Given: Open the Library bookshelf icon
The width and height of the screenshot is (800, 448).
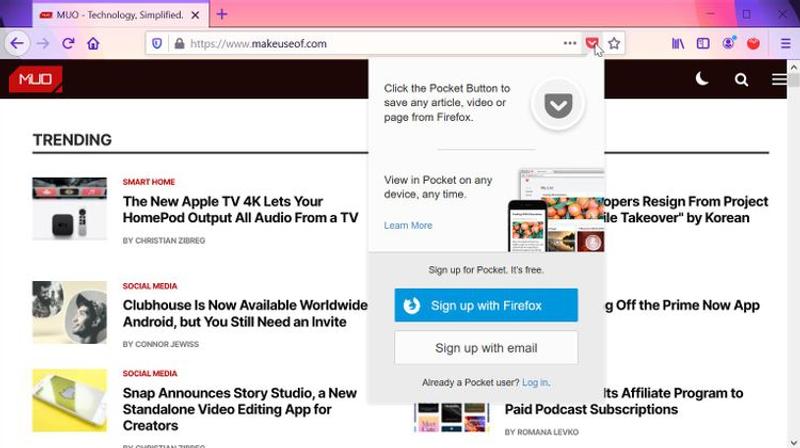Looking at the screenshot, I should pos(678,43).
